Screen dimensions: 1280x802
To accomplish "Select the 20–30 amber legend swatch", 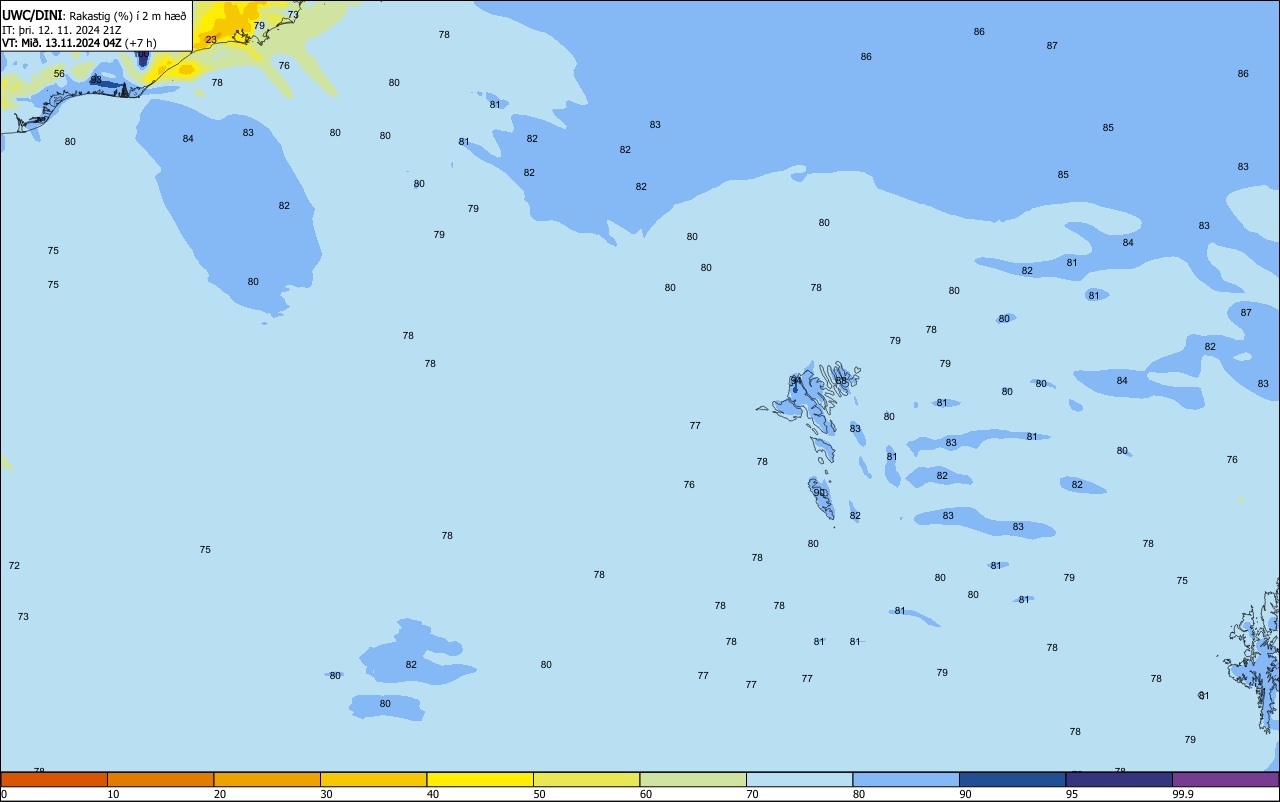I will tap(267, 779).
